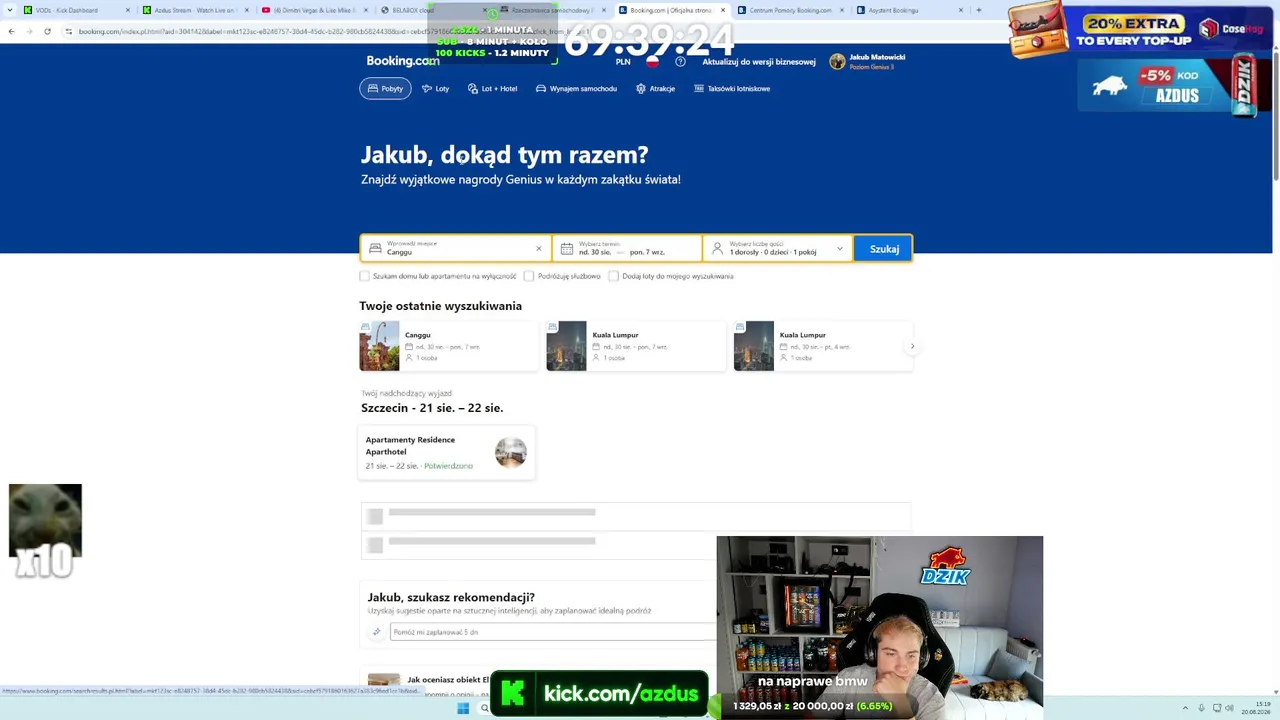
Task: Open the Windows Start menu
Action: (463, 708)
